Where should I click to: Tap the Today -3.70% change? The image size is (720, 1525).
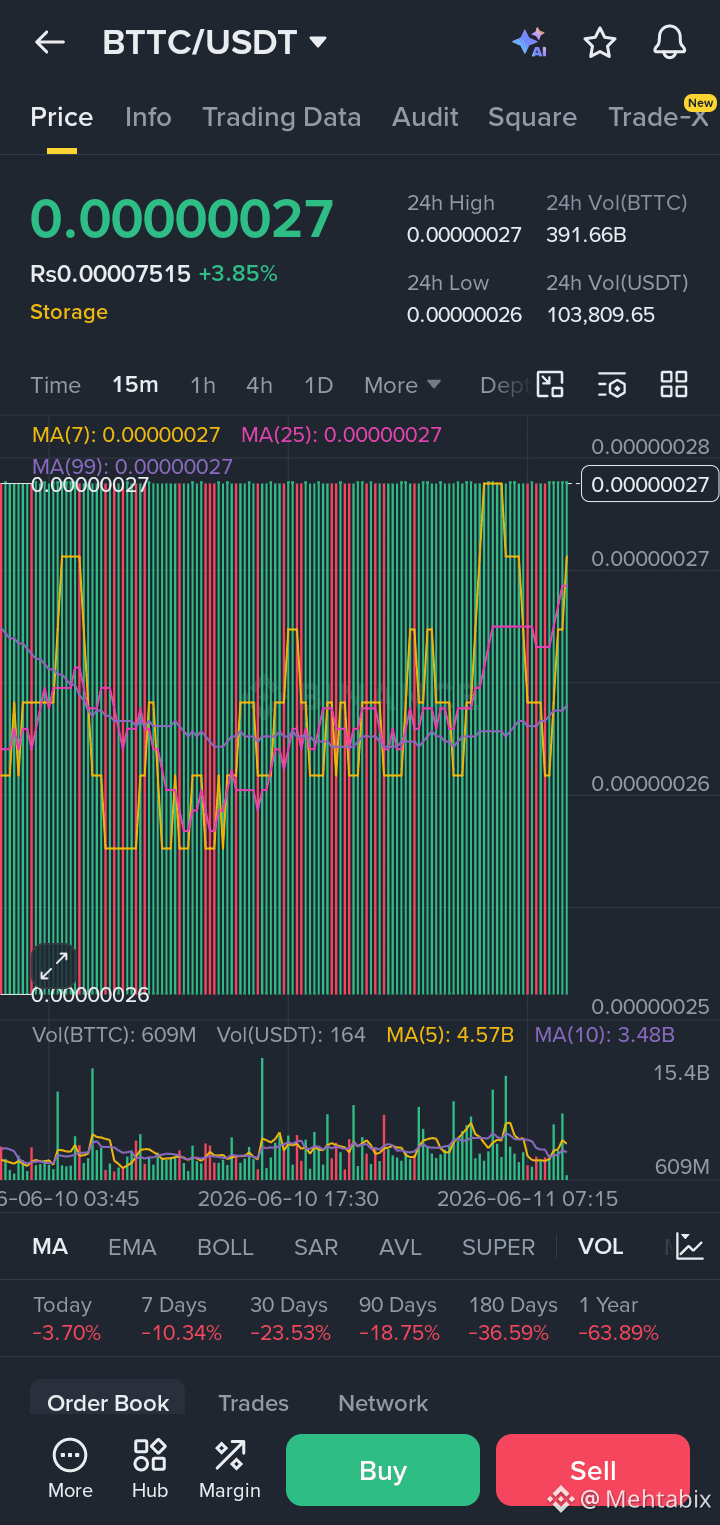(x=66, y=1319)
